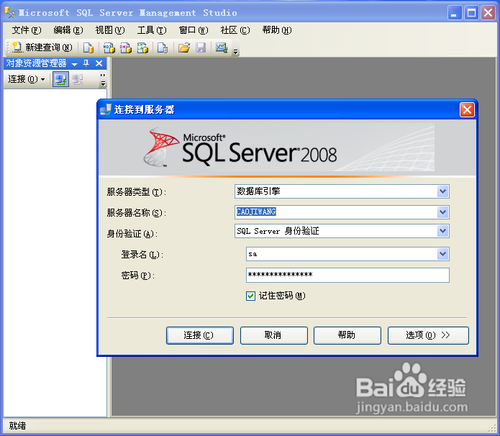Open the 帮助(H) menu
Screen dimensions: 500x436
(x=277, y=30)
